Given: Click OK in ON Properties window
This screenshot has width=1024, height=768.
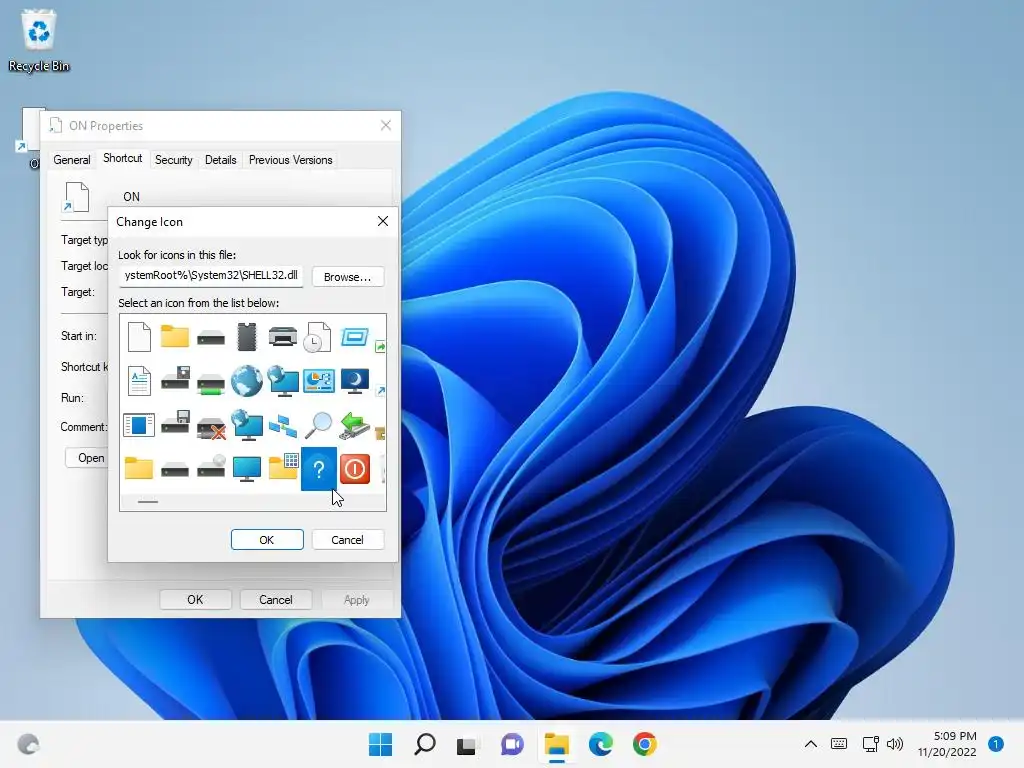Looking at the screenshot, I should [x=195, y=600].
